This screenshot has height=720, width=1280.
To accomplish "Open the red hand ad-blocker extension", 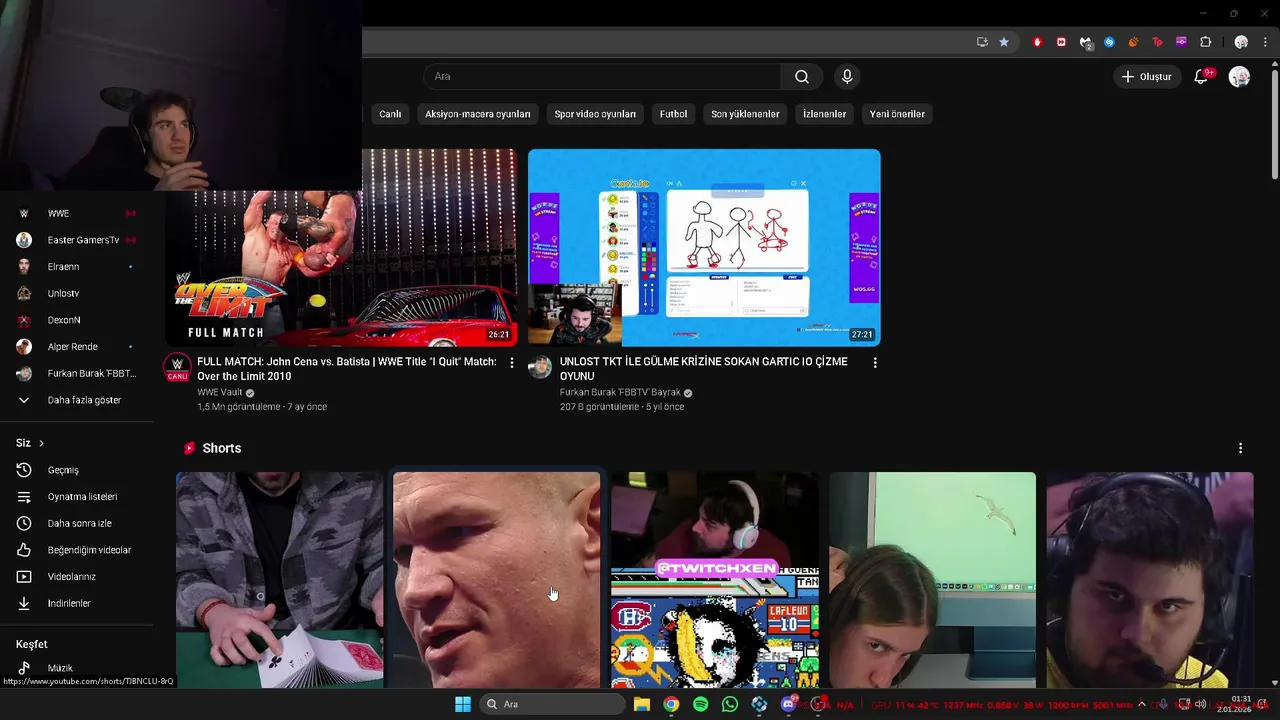I will [1037, 42].
